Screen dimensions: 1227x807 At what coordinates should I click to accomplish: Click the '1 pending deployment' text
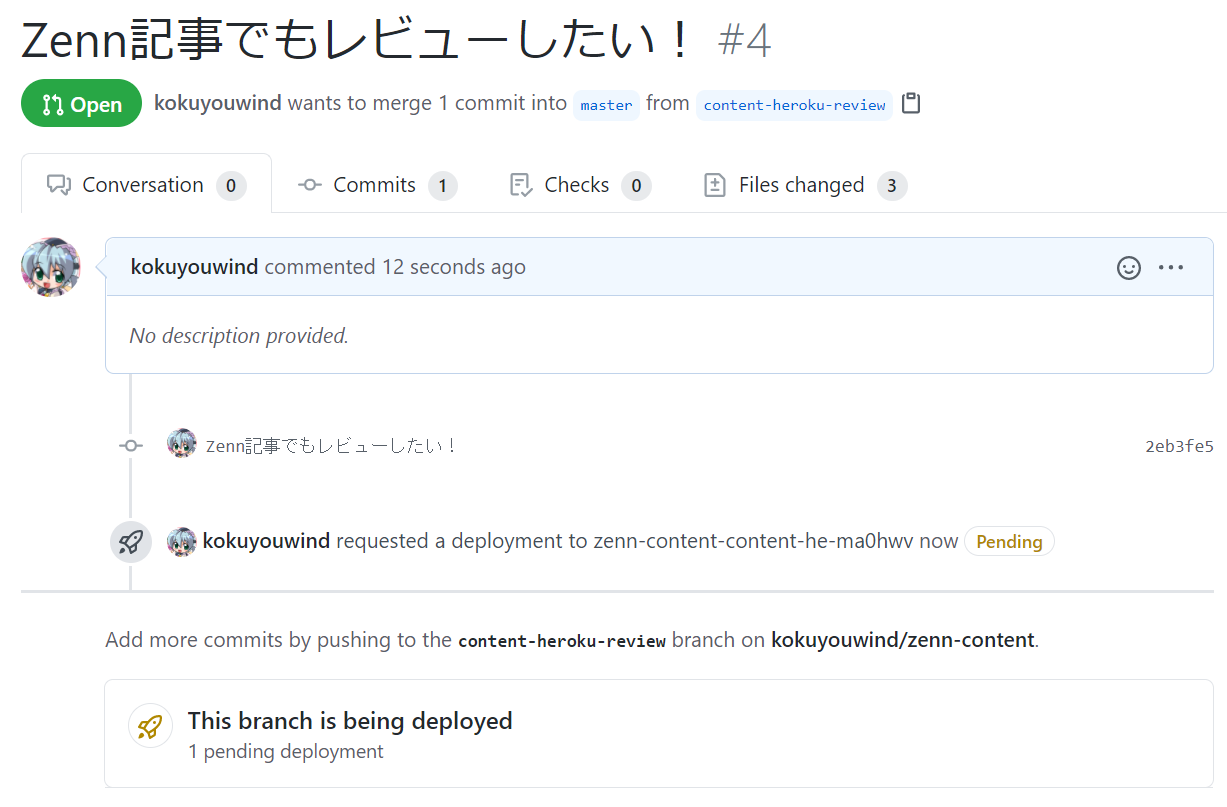286,752
